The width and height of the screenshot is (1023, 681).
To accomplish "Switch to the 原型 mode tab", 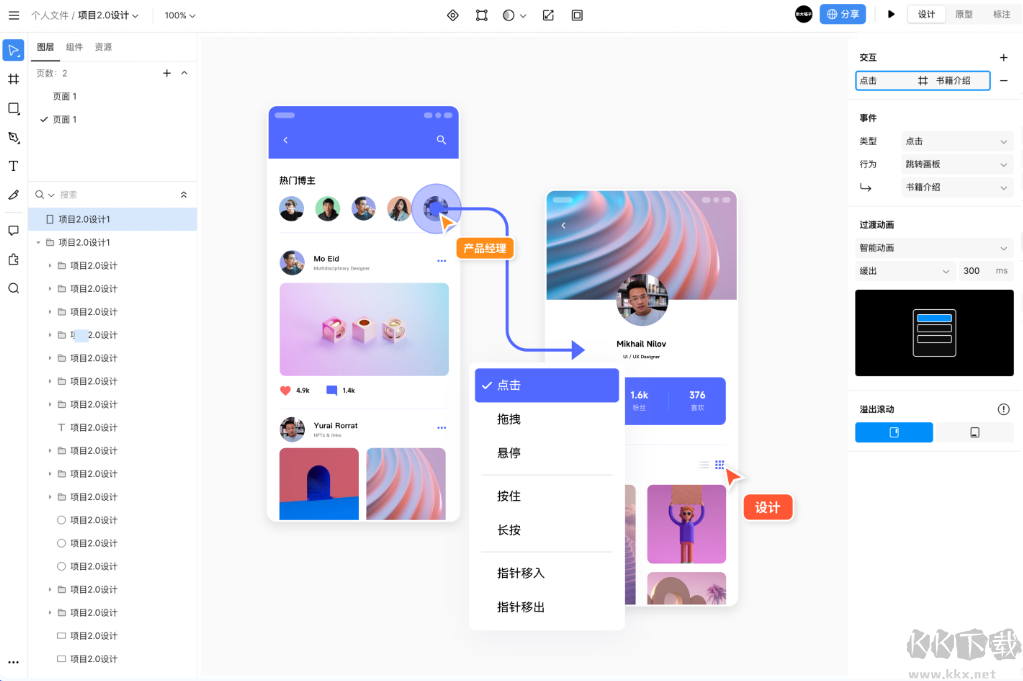I will pos(964,14).
